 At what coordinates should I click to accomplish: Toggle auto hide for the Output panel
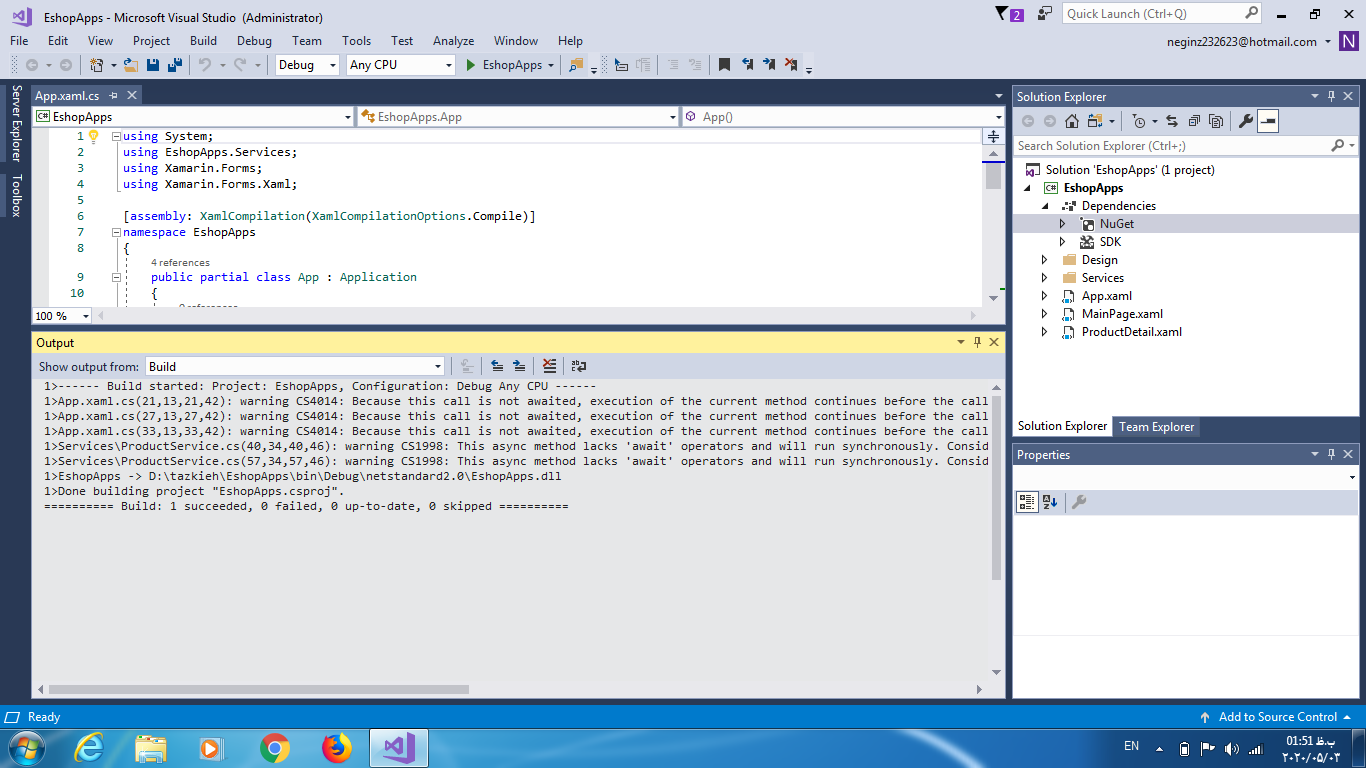click(977, 342)
